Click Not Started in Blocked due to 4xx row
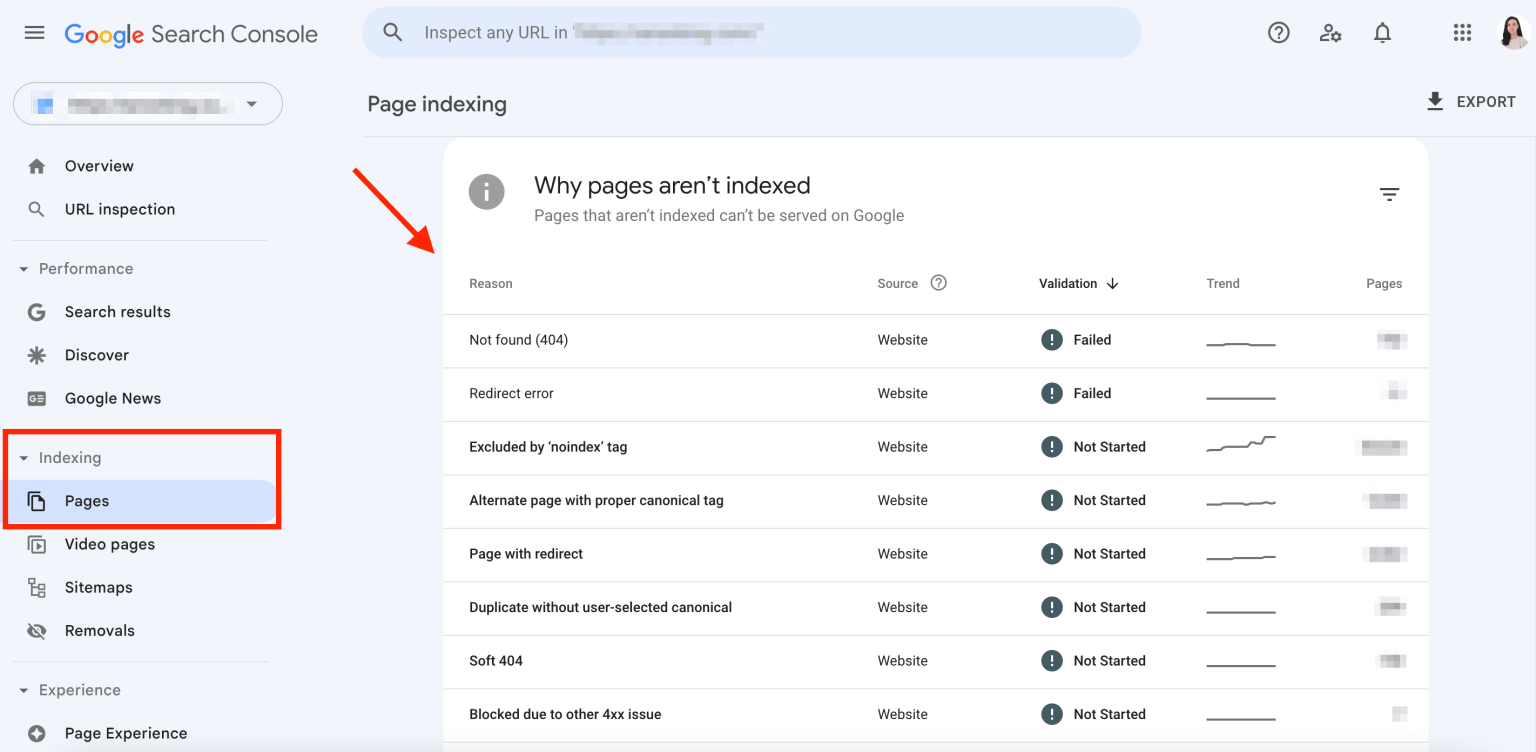Viewport: 1536px width, 752px height. [1110, 714]
